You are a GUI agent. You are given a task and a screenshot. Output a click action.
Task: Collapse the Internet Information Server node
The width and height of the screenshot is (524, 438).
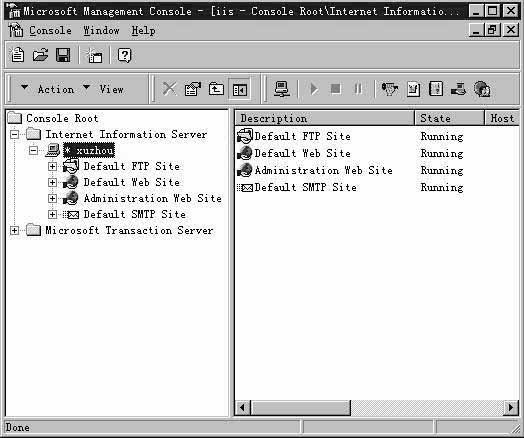(x=14, y=134)
